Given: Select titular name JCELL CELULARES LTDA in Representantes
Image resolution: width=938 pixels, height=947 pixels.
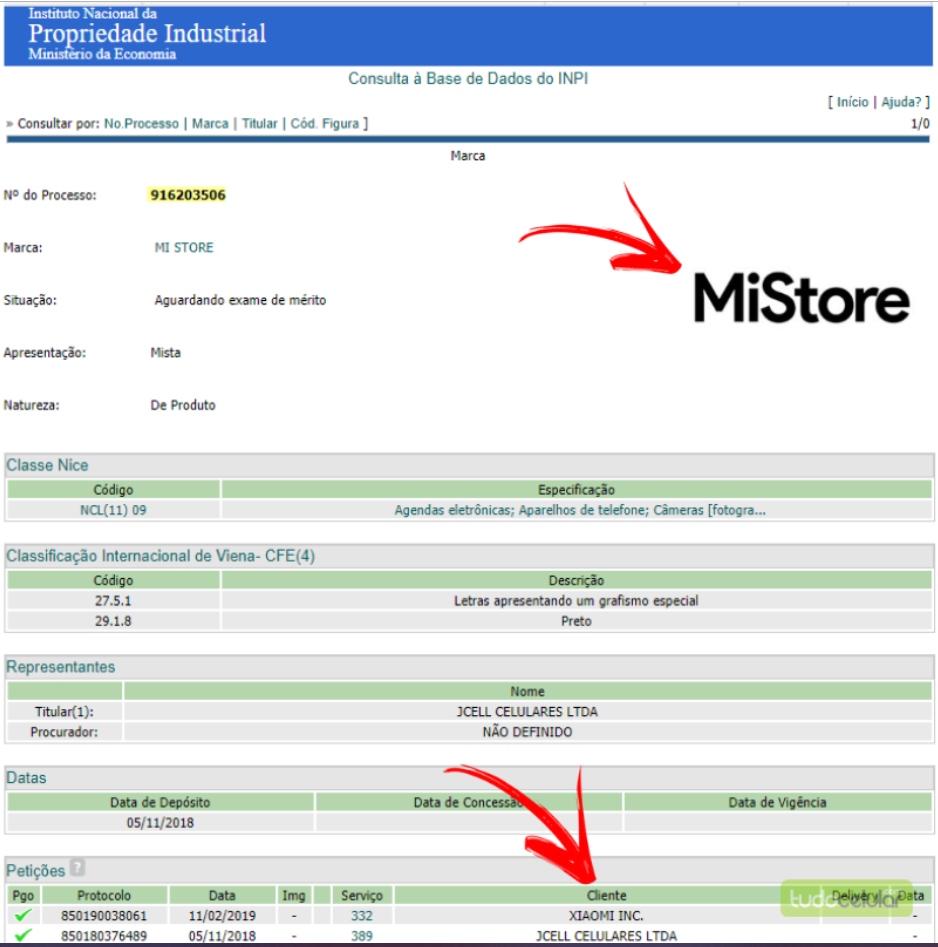Looking at the screenshot, I should tap(527, 711).
